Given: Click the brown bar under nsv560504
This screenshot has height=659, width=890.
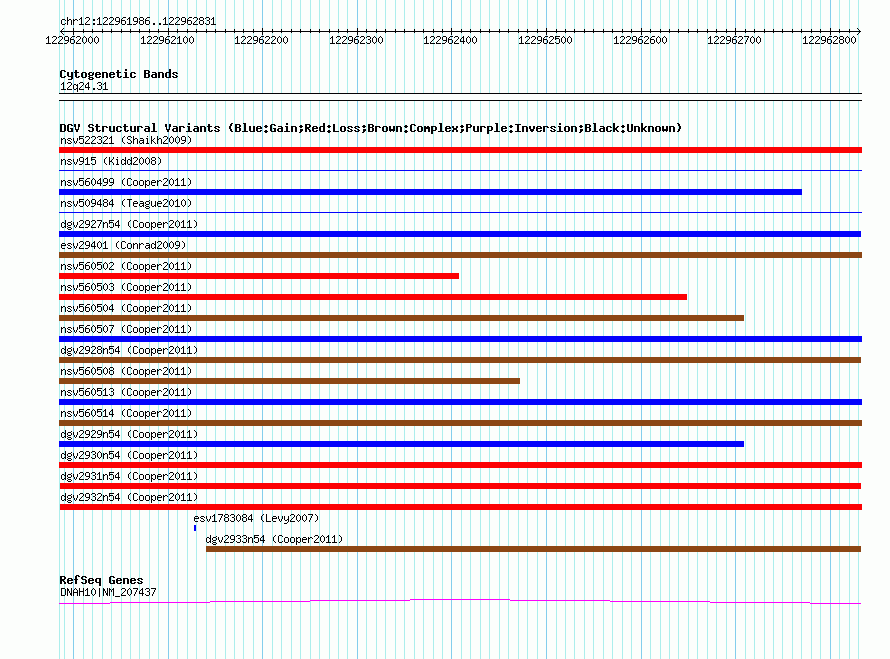Looking at the screenshot, I should click(x=401, y=318).
